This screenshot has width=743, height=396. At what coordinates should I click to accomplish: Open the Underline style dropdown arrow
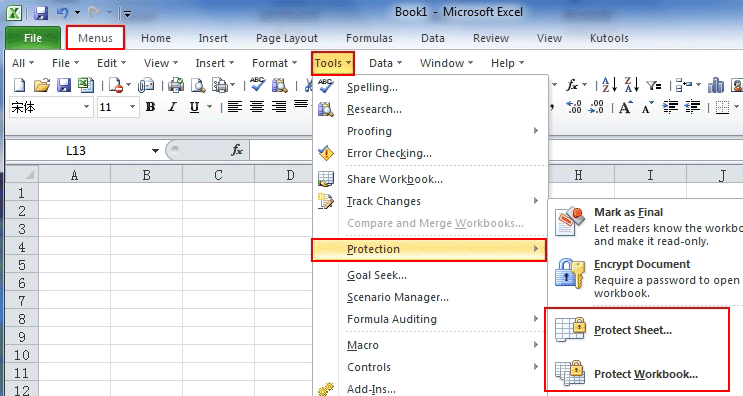(x=209, y=107)
